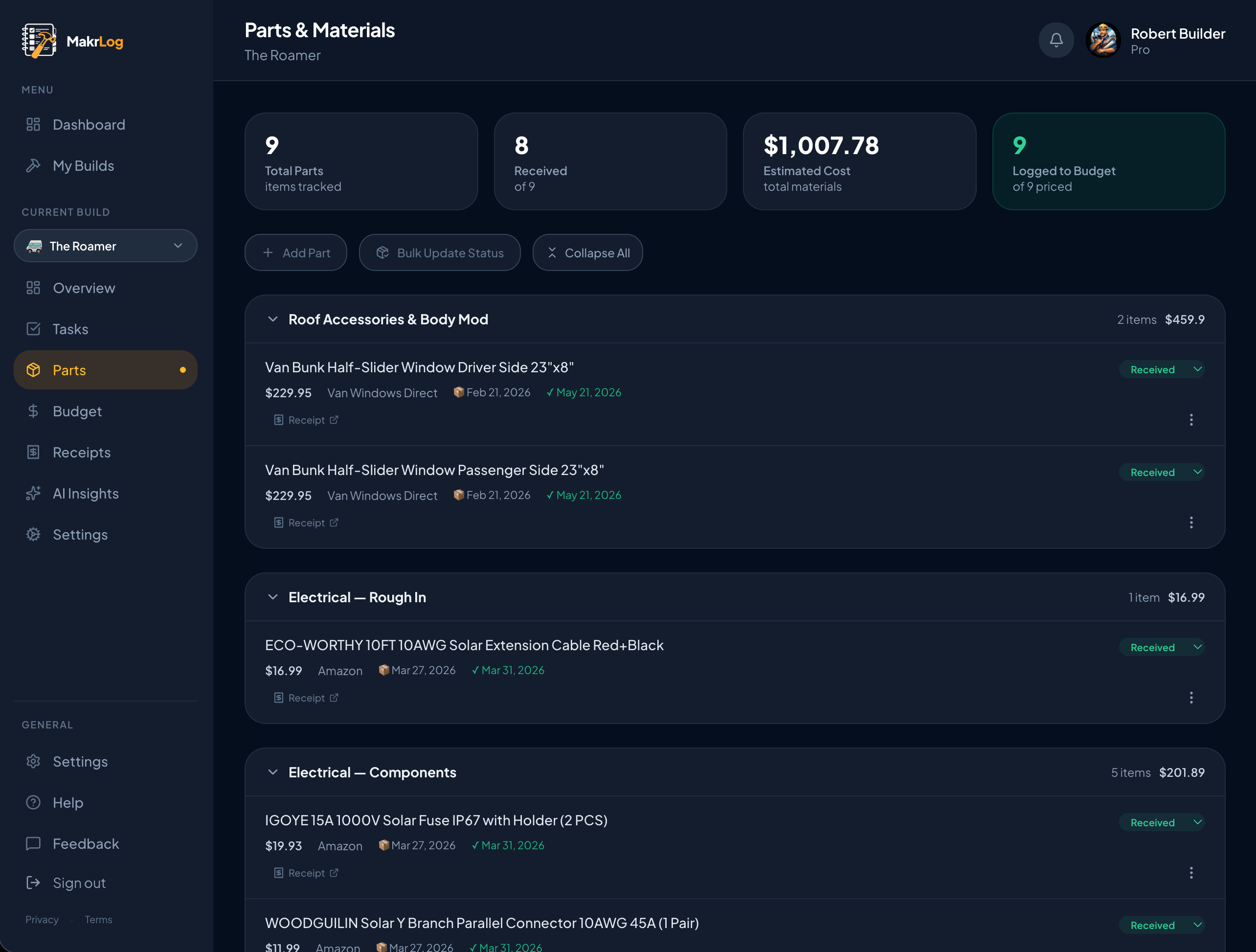Open Receipt link for ECO-WORTHY cable
The image size is (1256, 952).
(306, 698)
